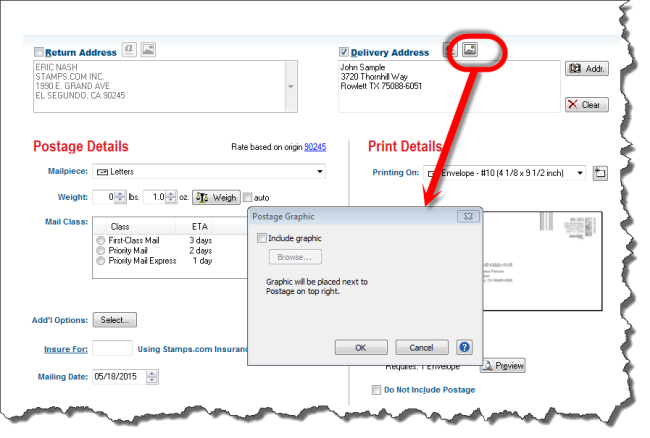Click the return address graphic icon

148,49
